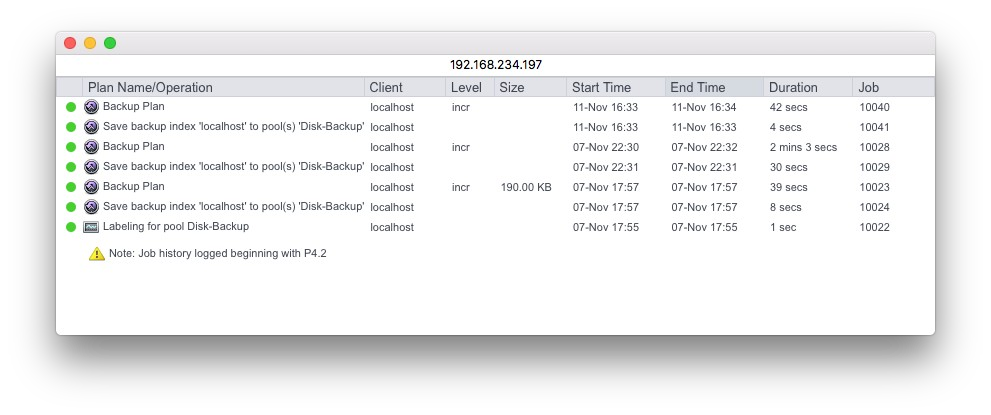Sort jobs by the Duration column
The height and width of the screenshot is (415, 991).
(793, 88)
